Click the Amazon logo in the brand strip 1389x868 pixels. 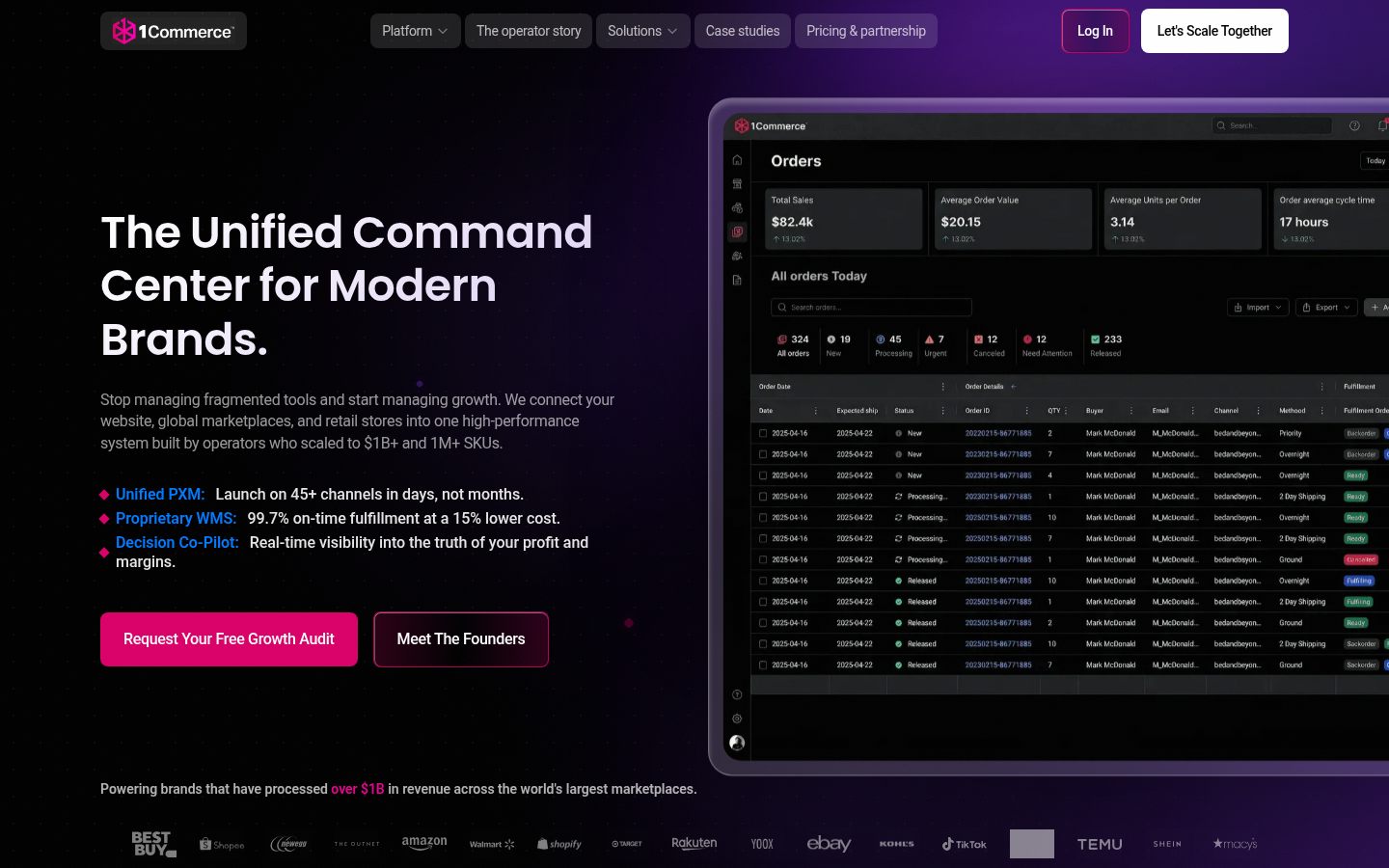424,843
